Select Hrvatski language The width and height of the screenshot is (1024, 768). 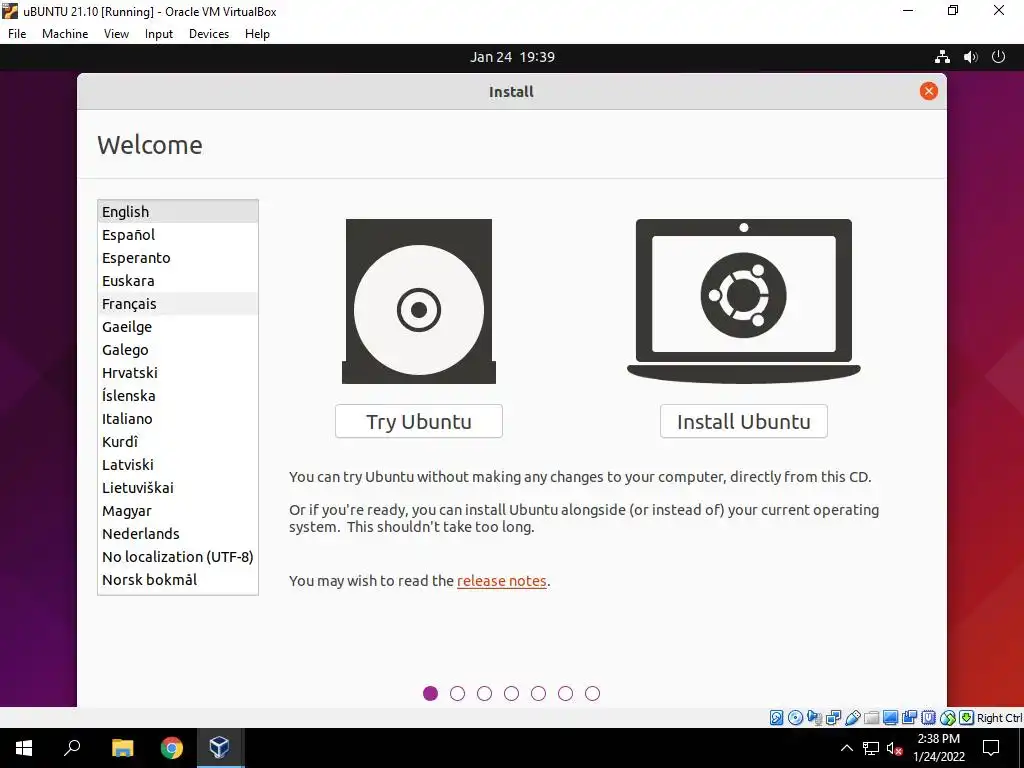pyautogui.click(x=178, y=372)
